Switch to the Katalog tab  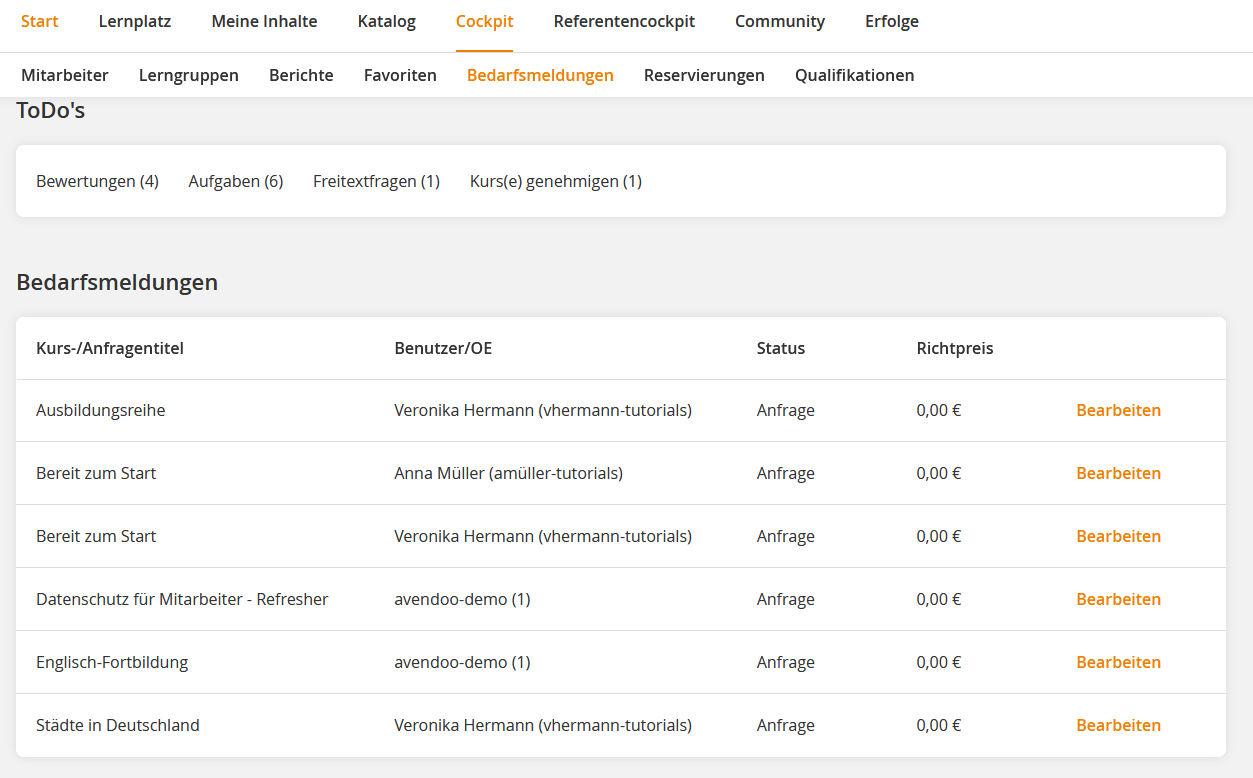[x=386, y=21]
